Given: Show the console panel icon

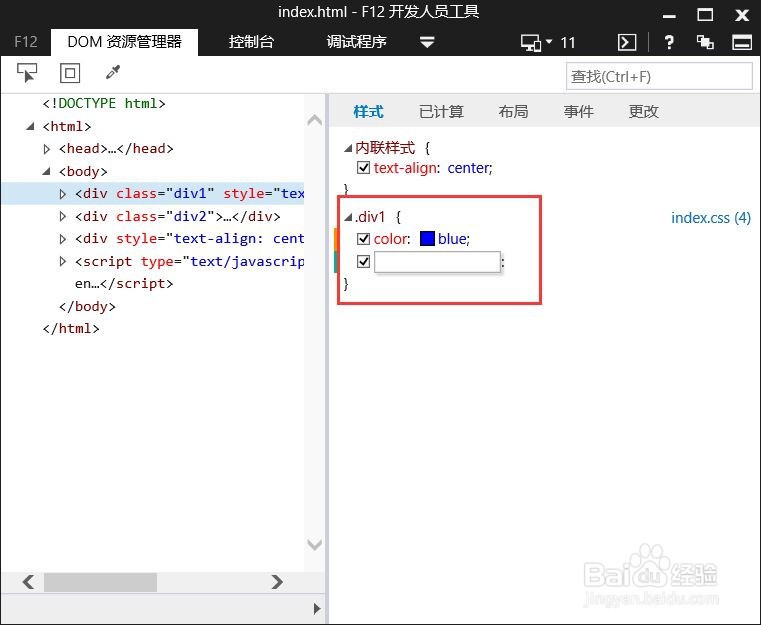Looking at the screenshot, I should point(627,43).
